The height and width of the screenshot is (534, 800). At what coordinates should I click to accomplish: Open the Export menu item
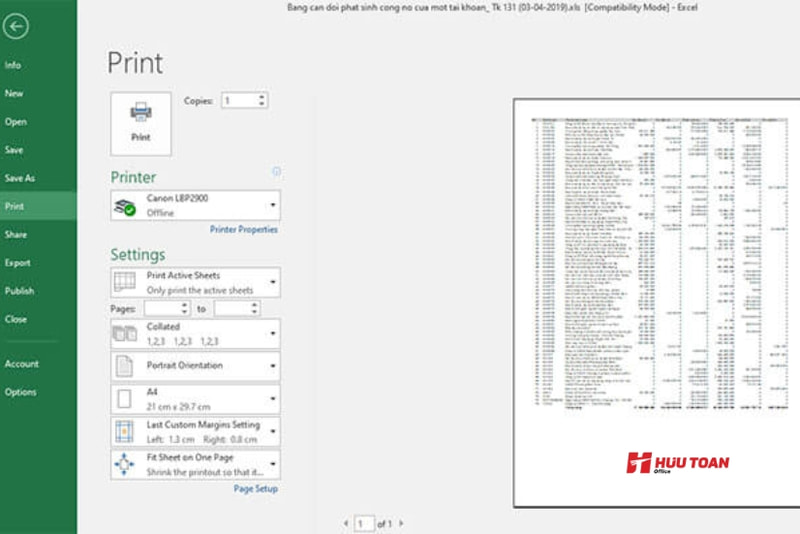point(18,263)
